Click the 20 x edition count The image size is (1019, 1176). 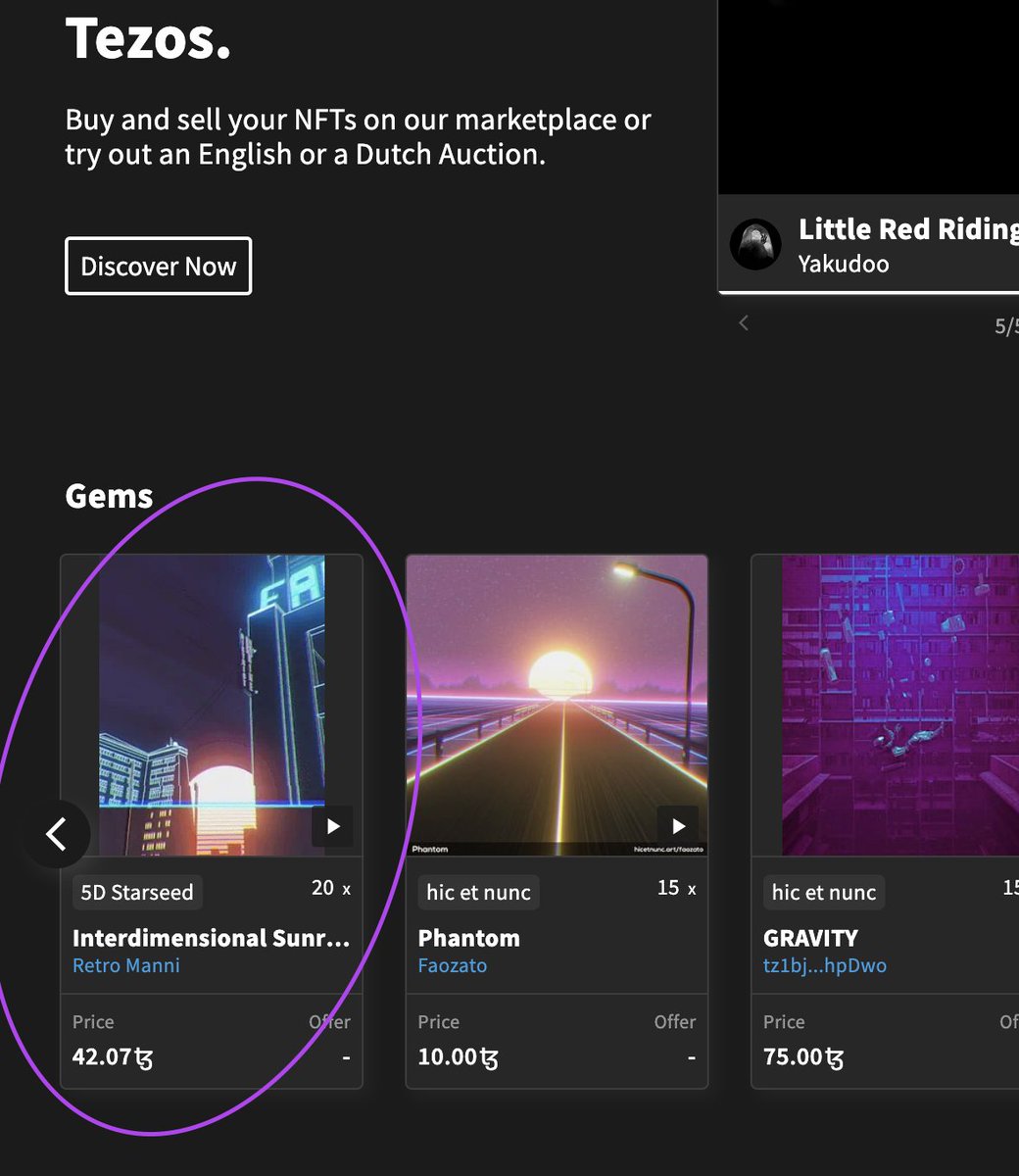pyautogui.click(x=331, y=888)
